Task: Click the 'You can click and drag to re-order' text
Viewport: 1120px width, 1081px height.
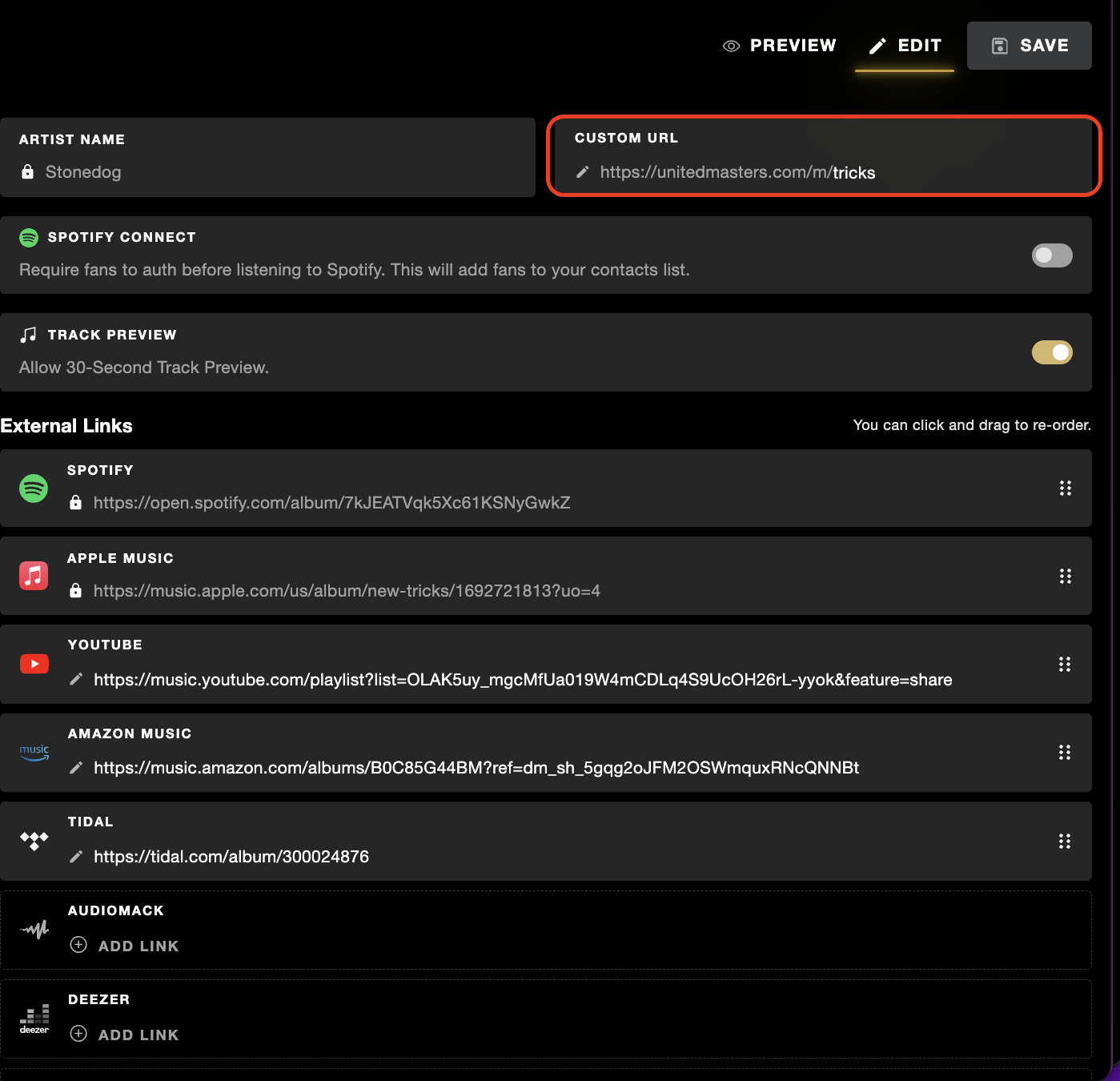Action: (972, 425)
